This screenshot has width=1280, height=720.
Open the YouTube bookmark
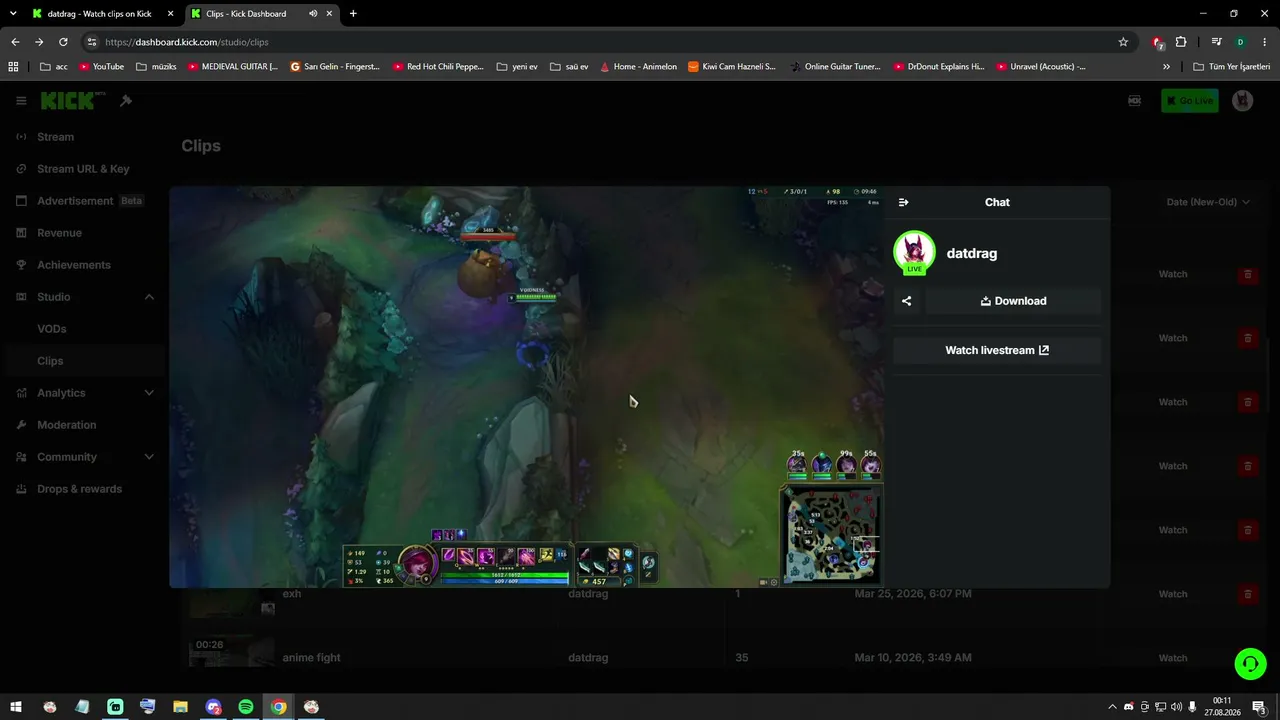(x=101, y=67)
